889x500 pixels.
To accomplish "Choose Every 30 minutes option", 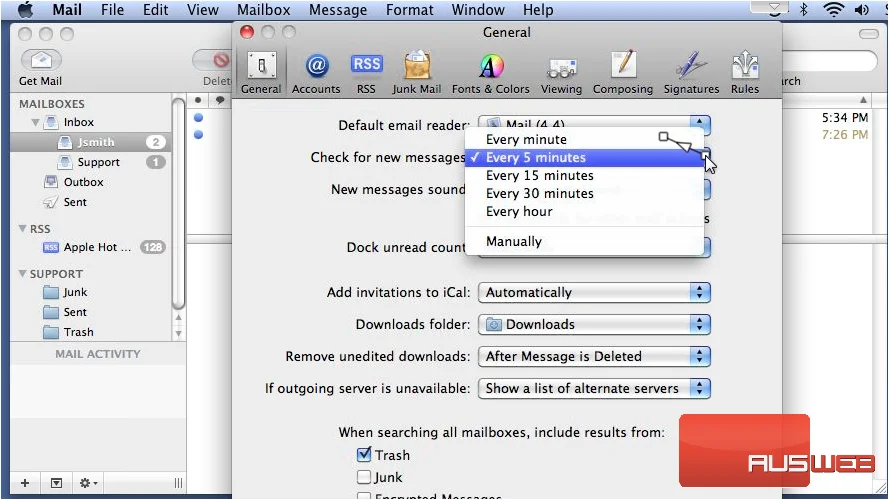I will pos(585,193).
